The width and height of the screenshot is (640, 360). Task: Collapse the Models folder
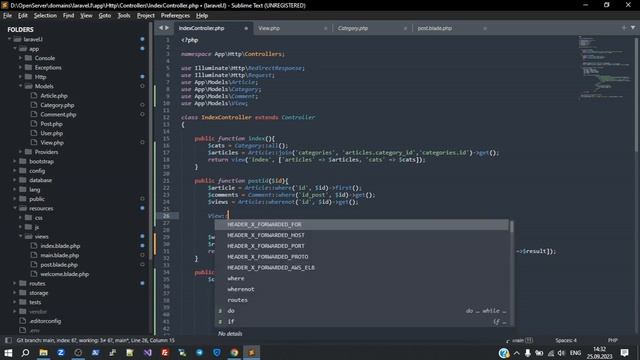[20, 86]
